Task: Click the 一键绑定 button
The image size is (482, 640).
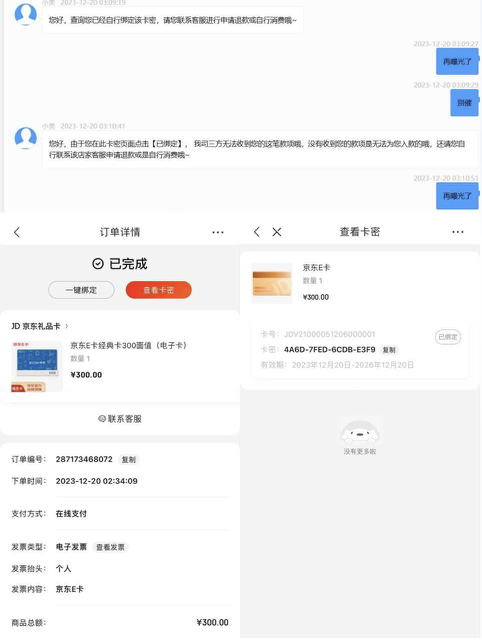Action: 81,290
